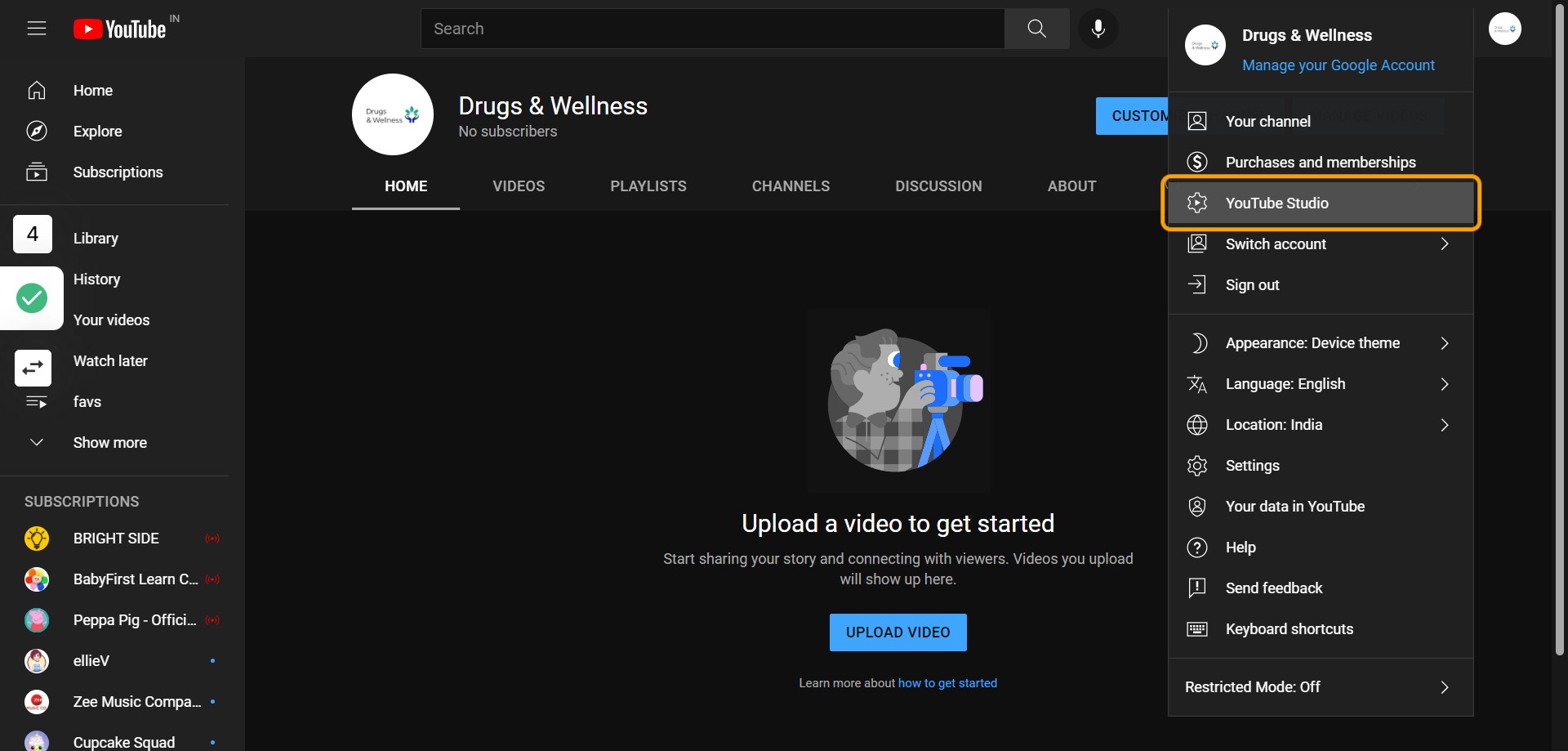Open Settings gear in account menu
This screenshot has width=1568, height=751.
[x=1321, y=466]
